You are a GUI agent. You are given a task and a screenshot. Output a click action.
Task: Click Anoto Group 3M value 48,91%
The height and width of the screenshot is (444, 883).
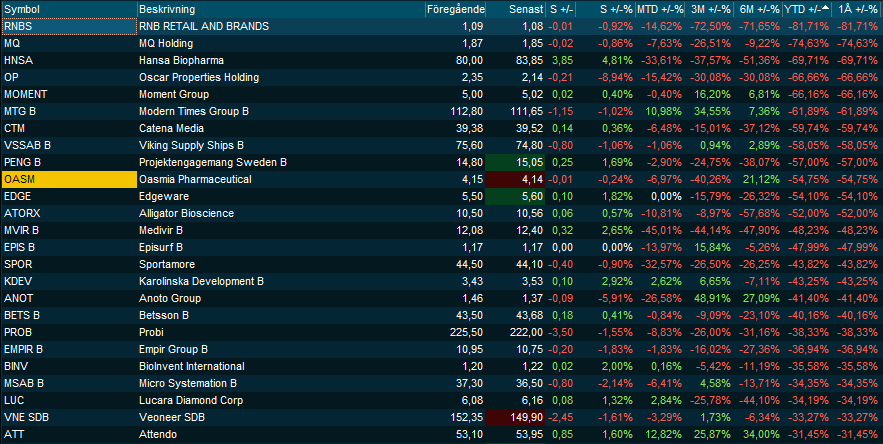pyautogui.click(x=712, y=298)
